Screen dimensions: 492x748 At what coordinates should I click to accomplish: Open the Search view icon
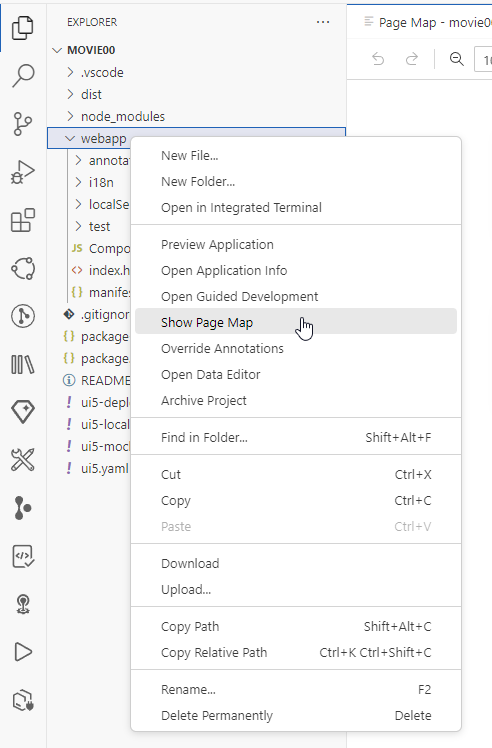point(22,76)
